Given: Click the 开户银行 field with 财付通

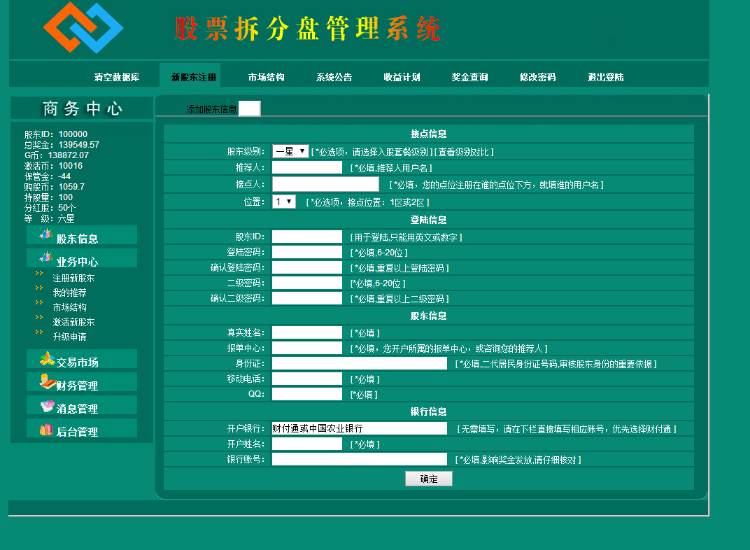Looking at the screenshot, I should [360, 428].
